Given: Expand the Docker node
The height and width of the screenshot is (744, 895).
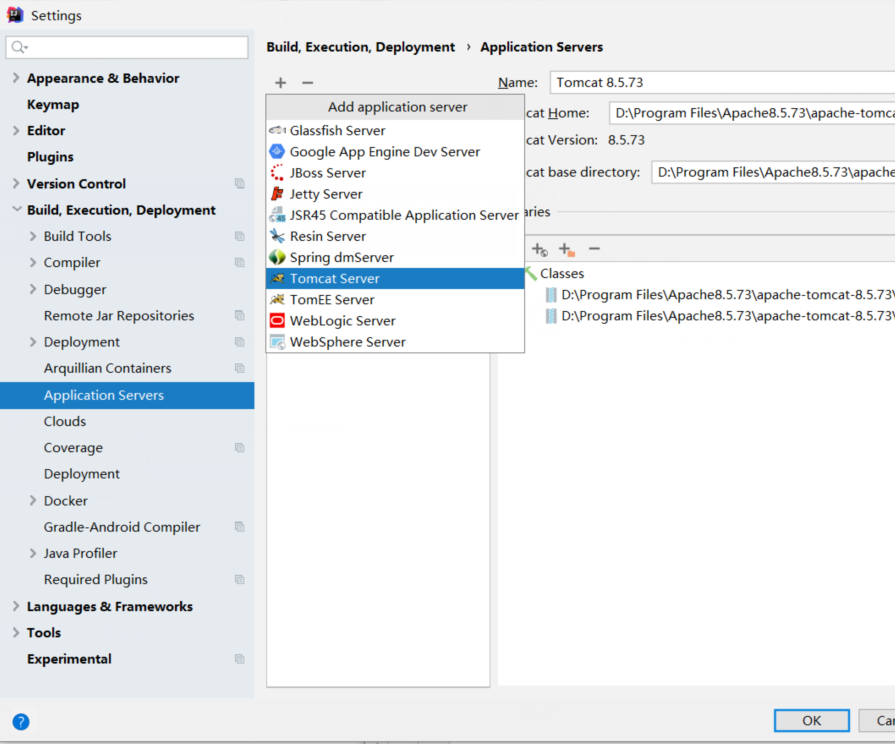Looking at the screenshot, I should click(33, 500).
